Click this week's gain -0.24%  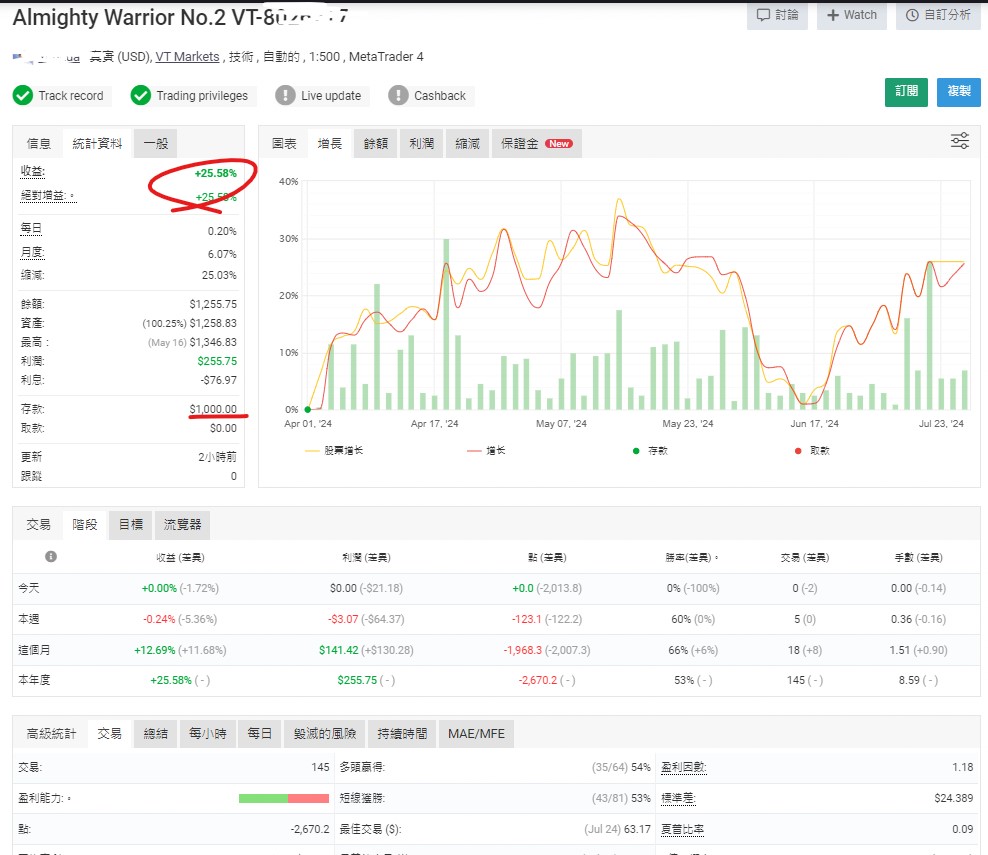click(x=159, y=619)
